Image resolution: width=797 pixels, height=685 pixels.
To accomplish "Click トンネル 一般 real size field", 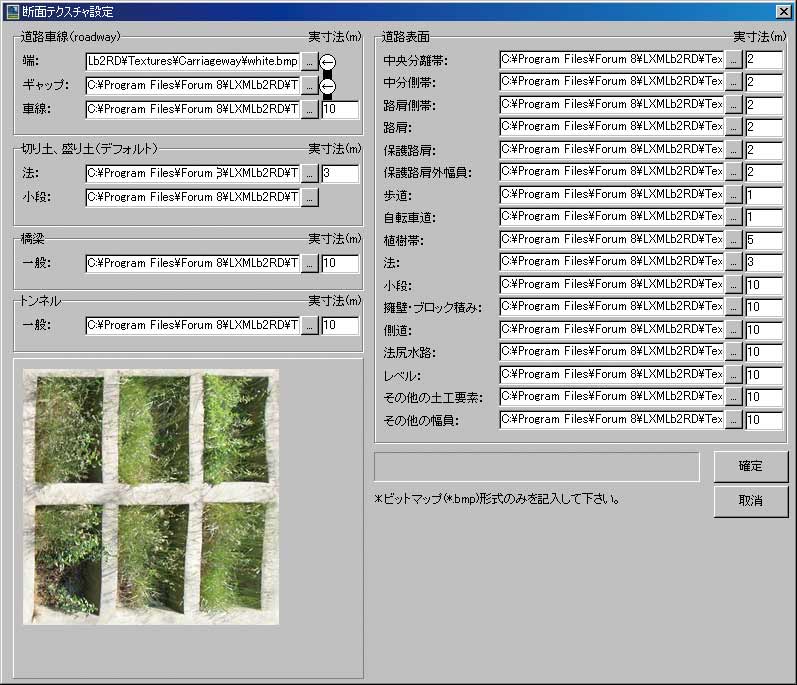I will (x=340, y=325).
